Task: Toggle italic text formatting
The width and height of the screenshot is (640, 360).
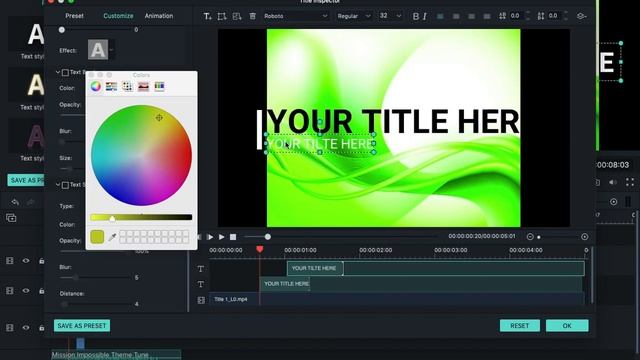Action: click(425, 16)
